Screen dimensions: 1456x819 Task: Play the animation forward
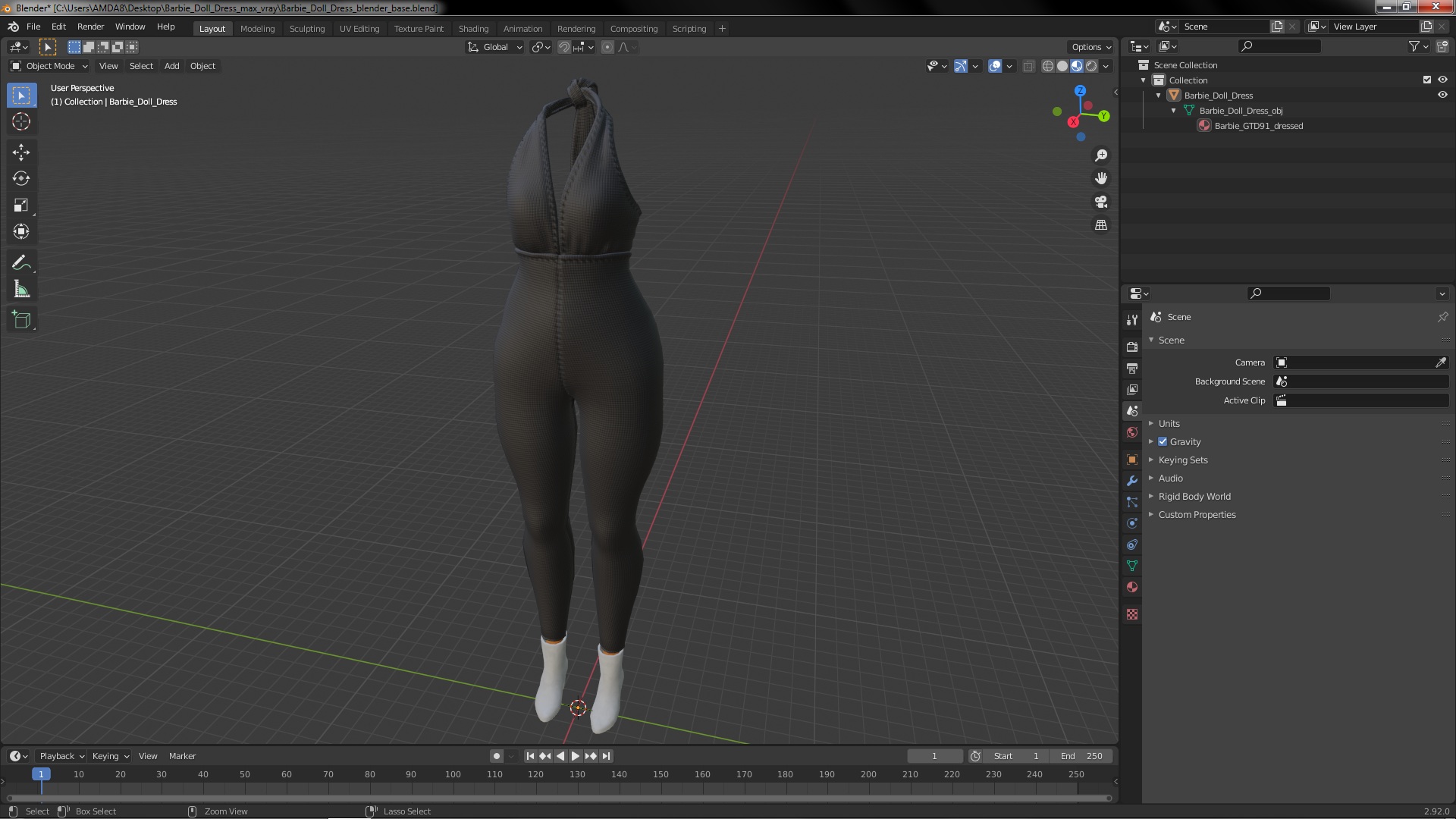click(x=575, y=756)
